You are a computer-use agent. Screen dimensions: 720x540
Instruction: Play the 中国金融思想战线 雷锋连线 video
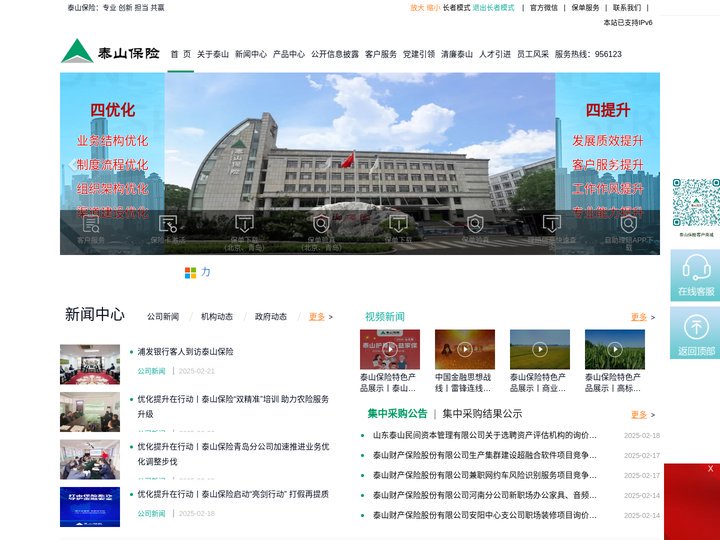465,349
